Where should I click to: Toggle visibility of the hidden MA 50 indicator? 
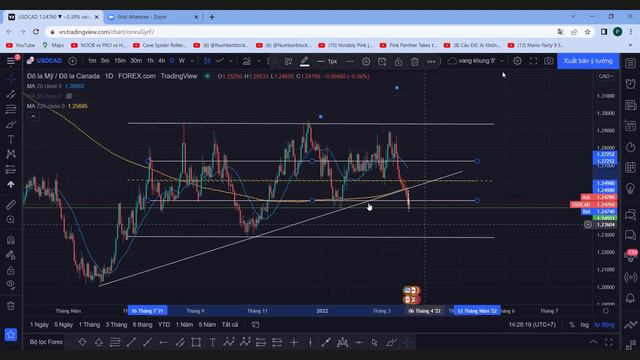(x=69, y=96)
